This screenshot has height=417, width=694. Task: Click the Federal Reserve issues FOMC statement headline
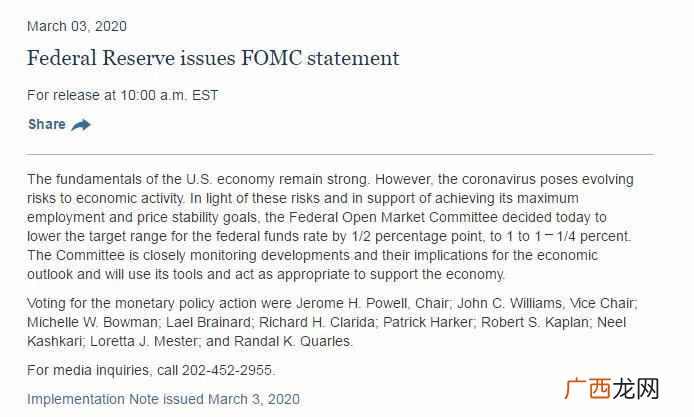213,58
